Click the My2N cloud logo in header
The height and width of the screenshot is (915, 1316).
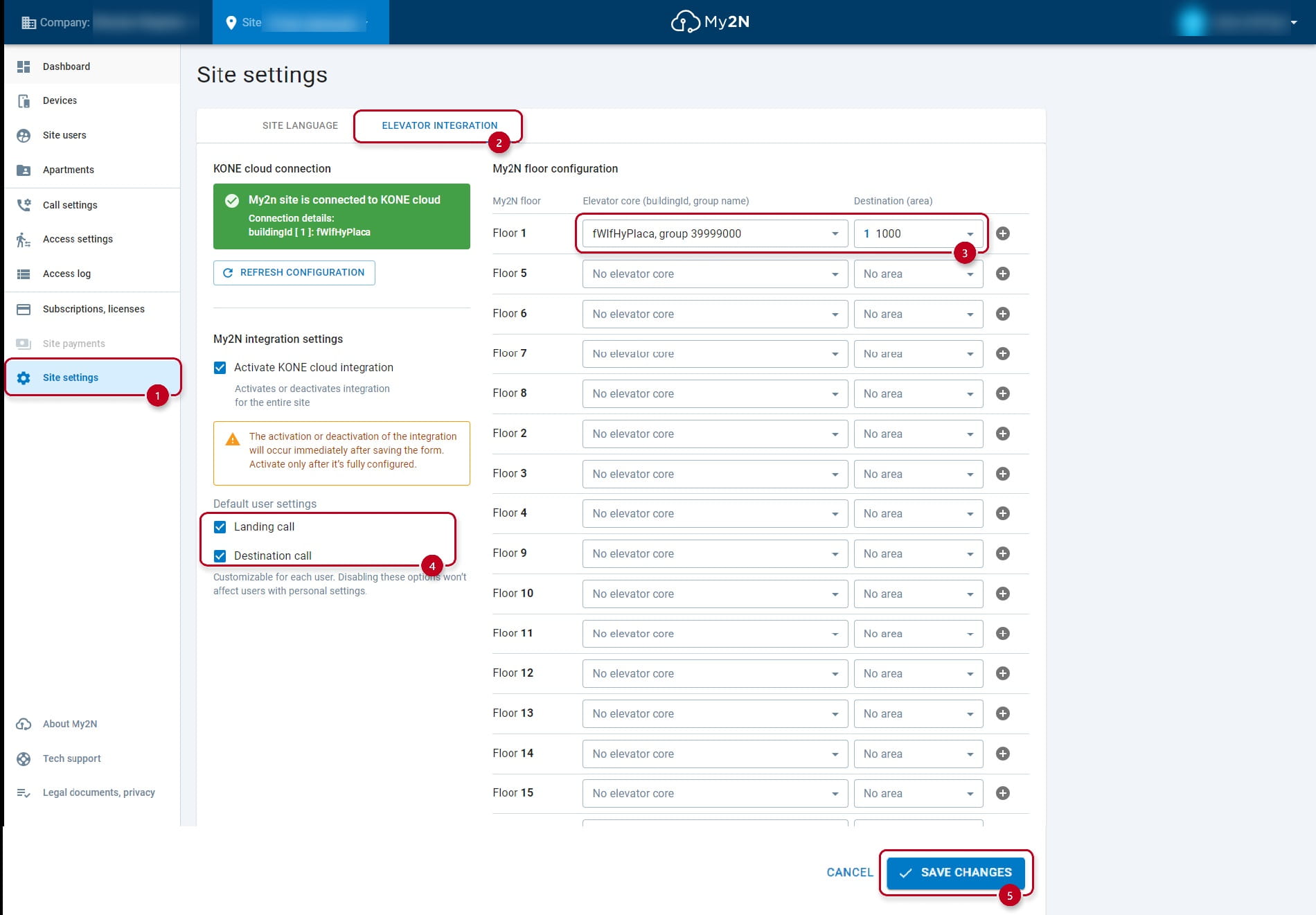point(710,22)
